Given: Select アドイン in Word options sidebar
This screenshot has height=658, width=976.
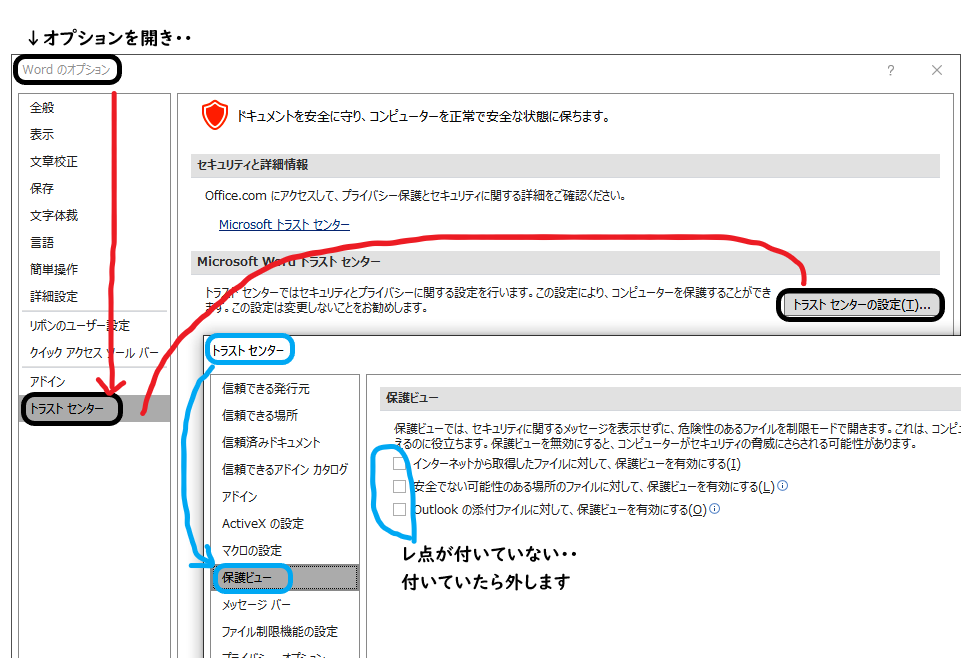Looking at the screenshot, I should 47,382.
